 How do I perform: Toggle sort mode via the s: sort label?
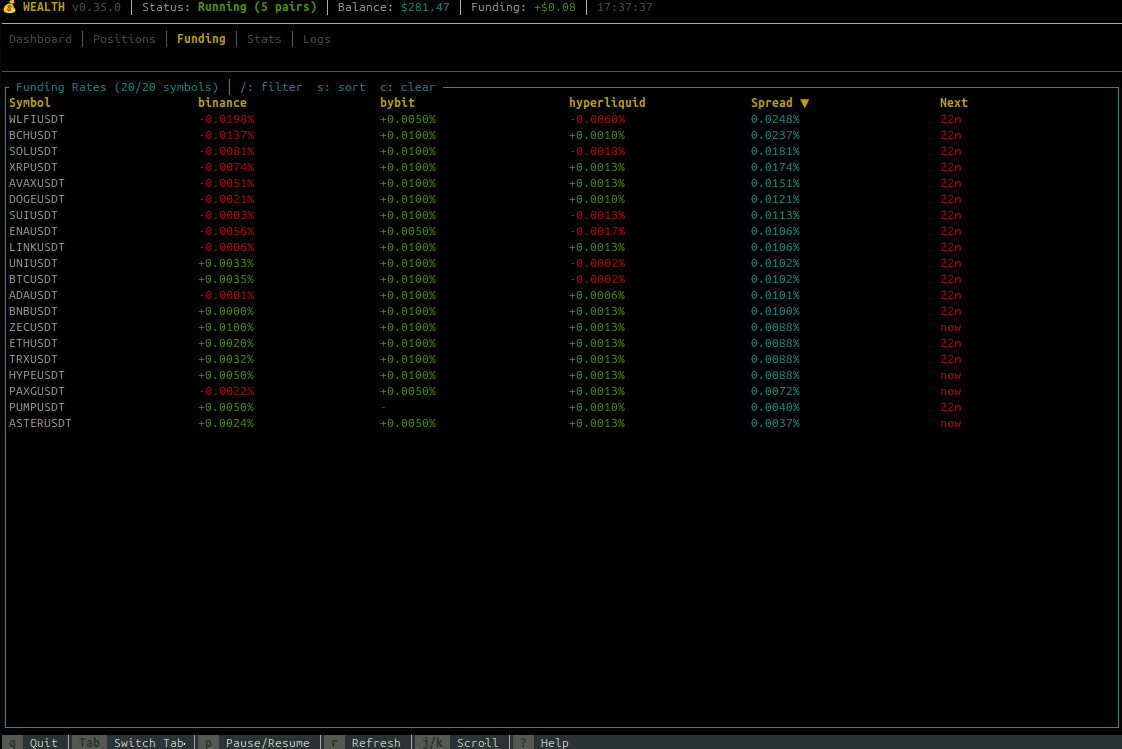(x=339, y=87)
